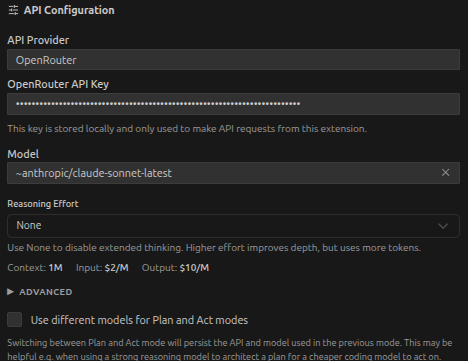Screen dimensions: 468x361
Task: Click the 'Reasoning Effort' label
Action: click(43, 204)
